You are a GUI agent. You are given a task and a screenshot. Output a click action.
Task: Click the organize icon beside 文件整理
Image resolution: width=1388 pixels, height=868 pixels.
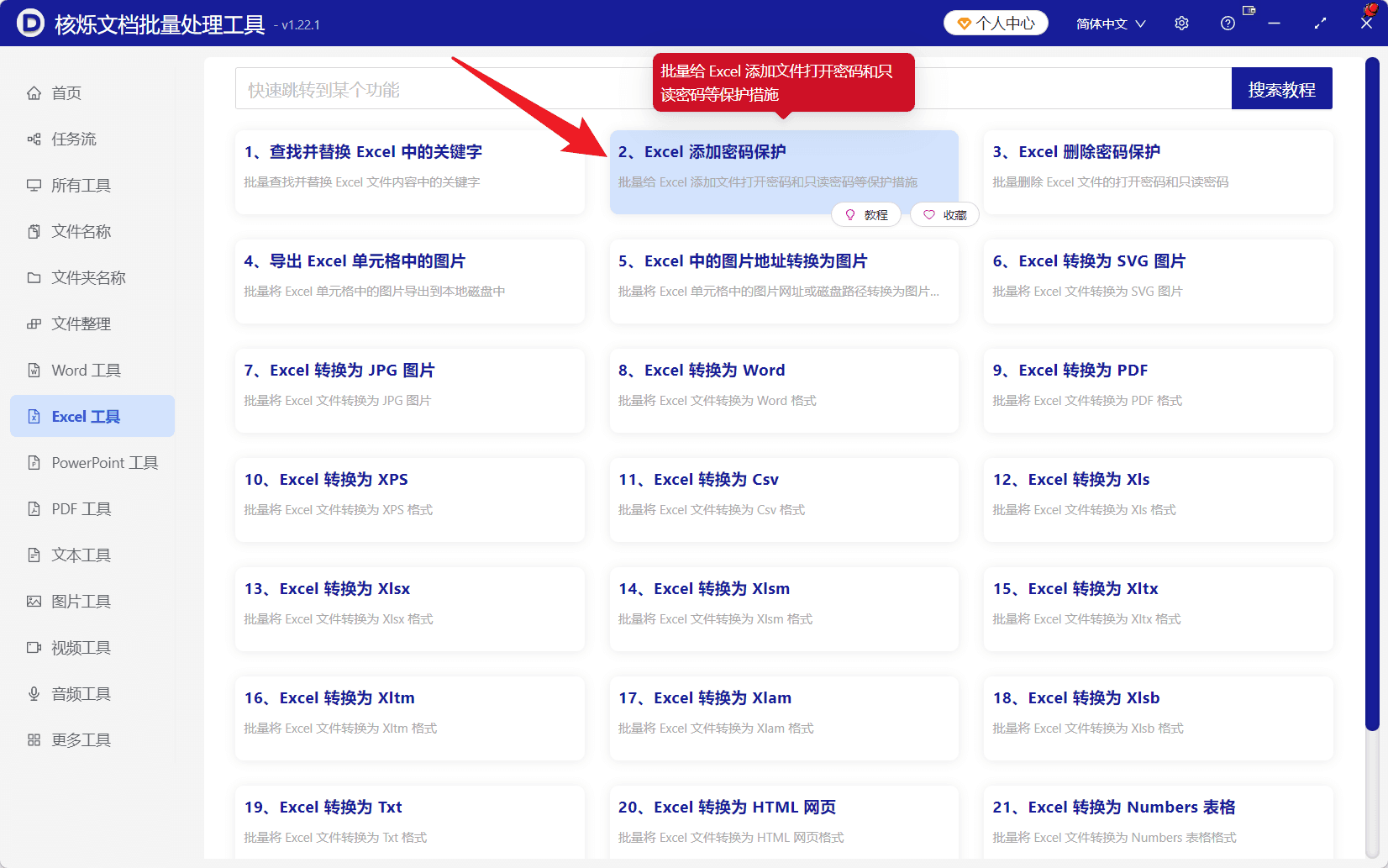coord(34,324)
